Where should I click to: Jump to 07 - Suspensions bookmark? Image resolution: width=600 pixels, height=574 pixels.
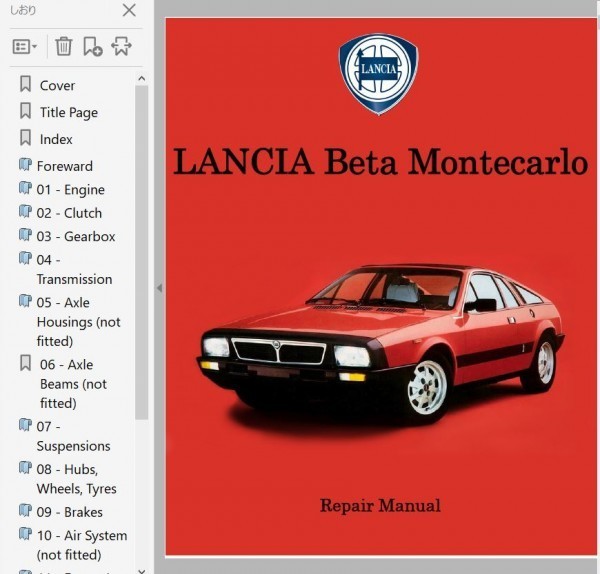73,436
